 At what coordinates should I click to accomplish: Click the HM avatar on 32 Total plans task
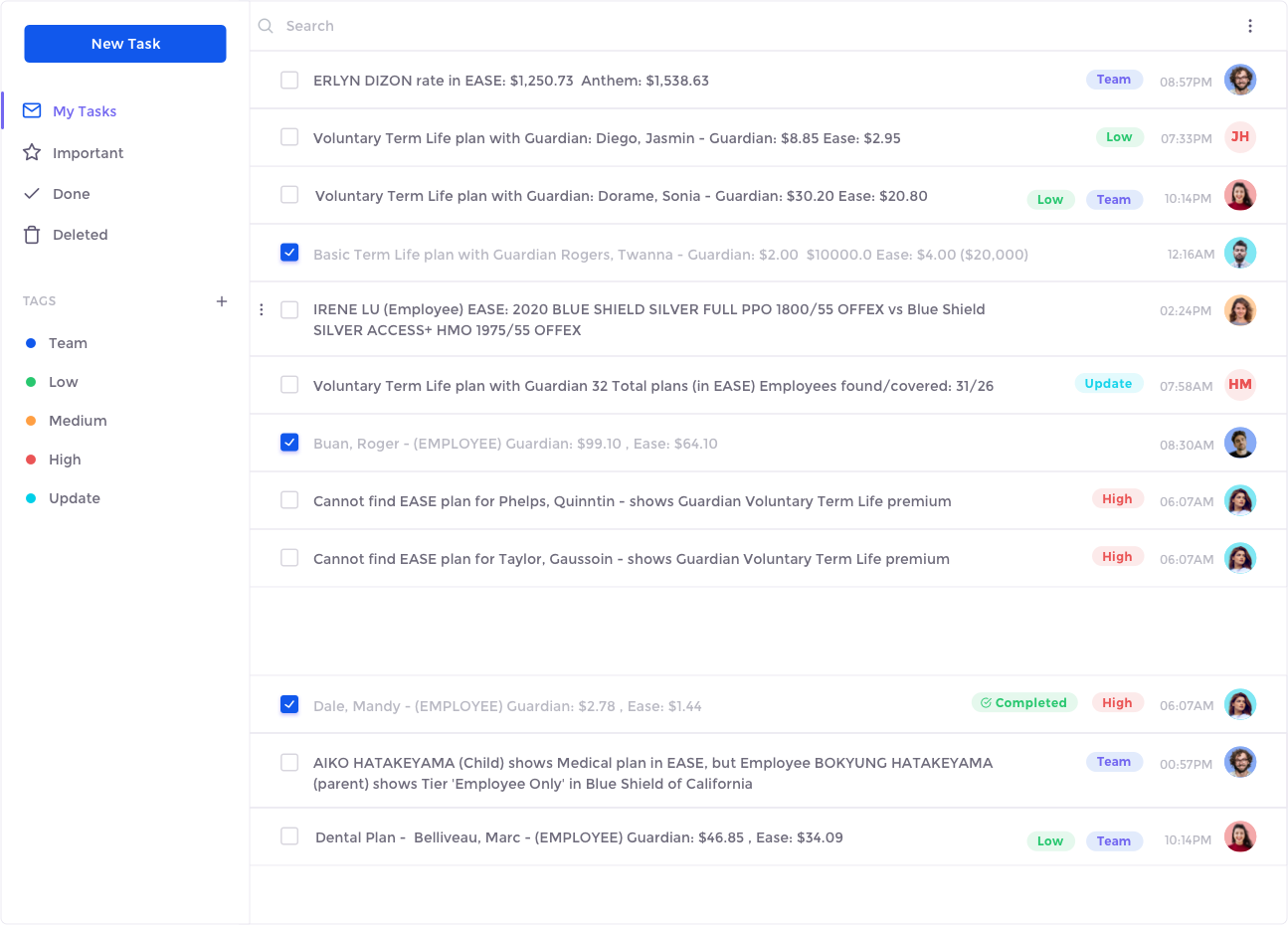(x=1240, y=385)
